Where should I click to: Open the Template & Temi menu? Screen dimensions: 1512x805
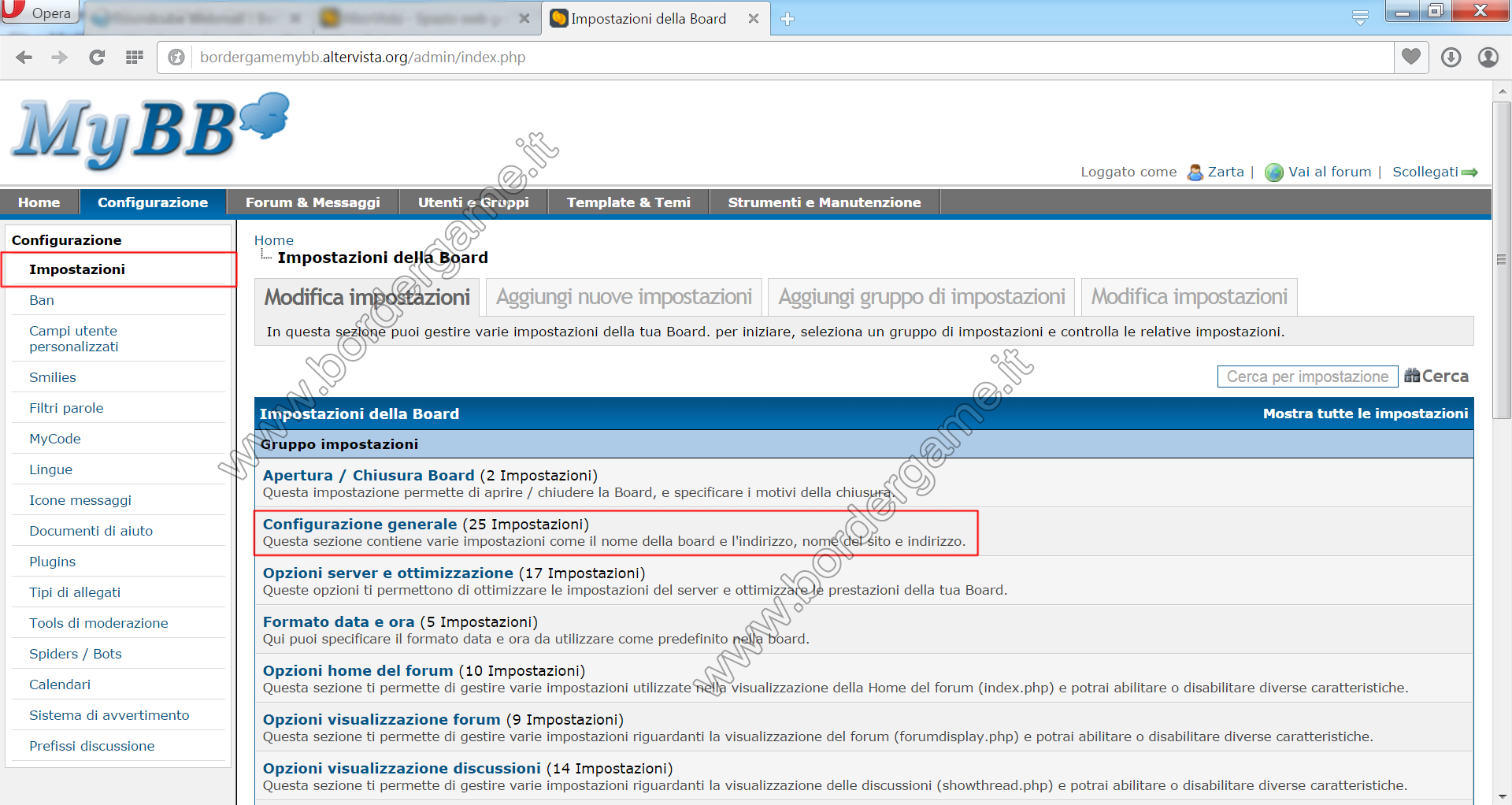628,202
